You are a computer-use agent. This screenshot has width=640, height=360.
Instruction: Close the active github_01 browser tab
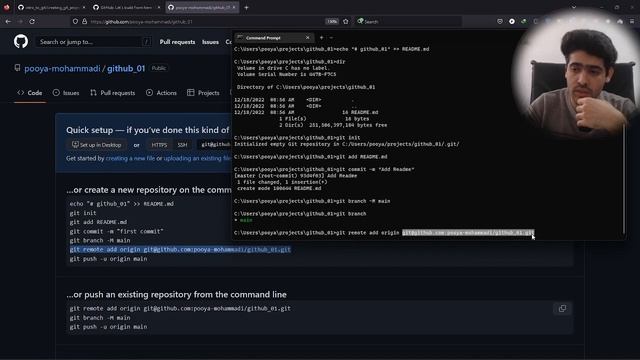(234, 7)
